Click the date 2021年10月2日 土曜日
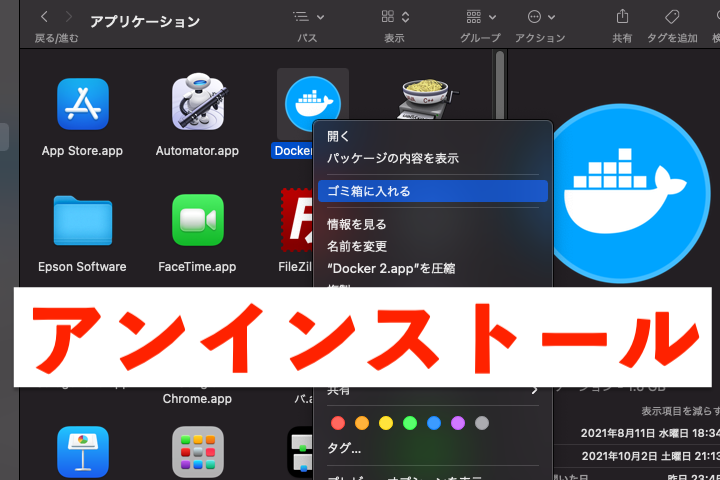Image resolution: width=720 pixels, height=480 pixels. (x=638, y=456)
